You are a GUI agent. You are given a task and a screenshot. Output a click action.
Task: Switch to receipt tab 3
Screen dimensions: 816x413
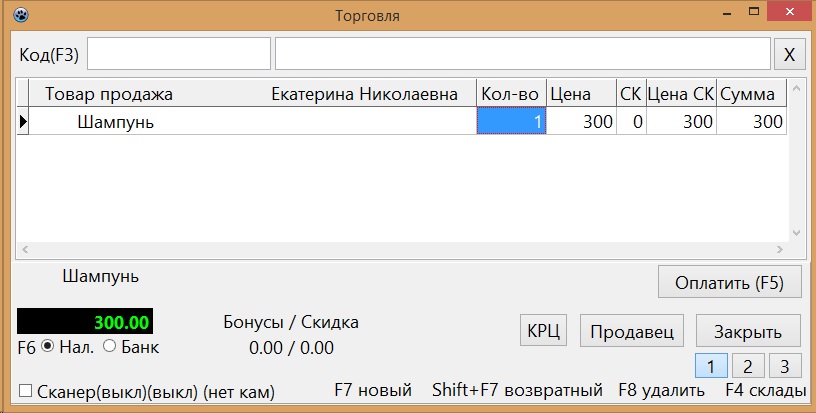[785, 366]
